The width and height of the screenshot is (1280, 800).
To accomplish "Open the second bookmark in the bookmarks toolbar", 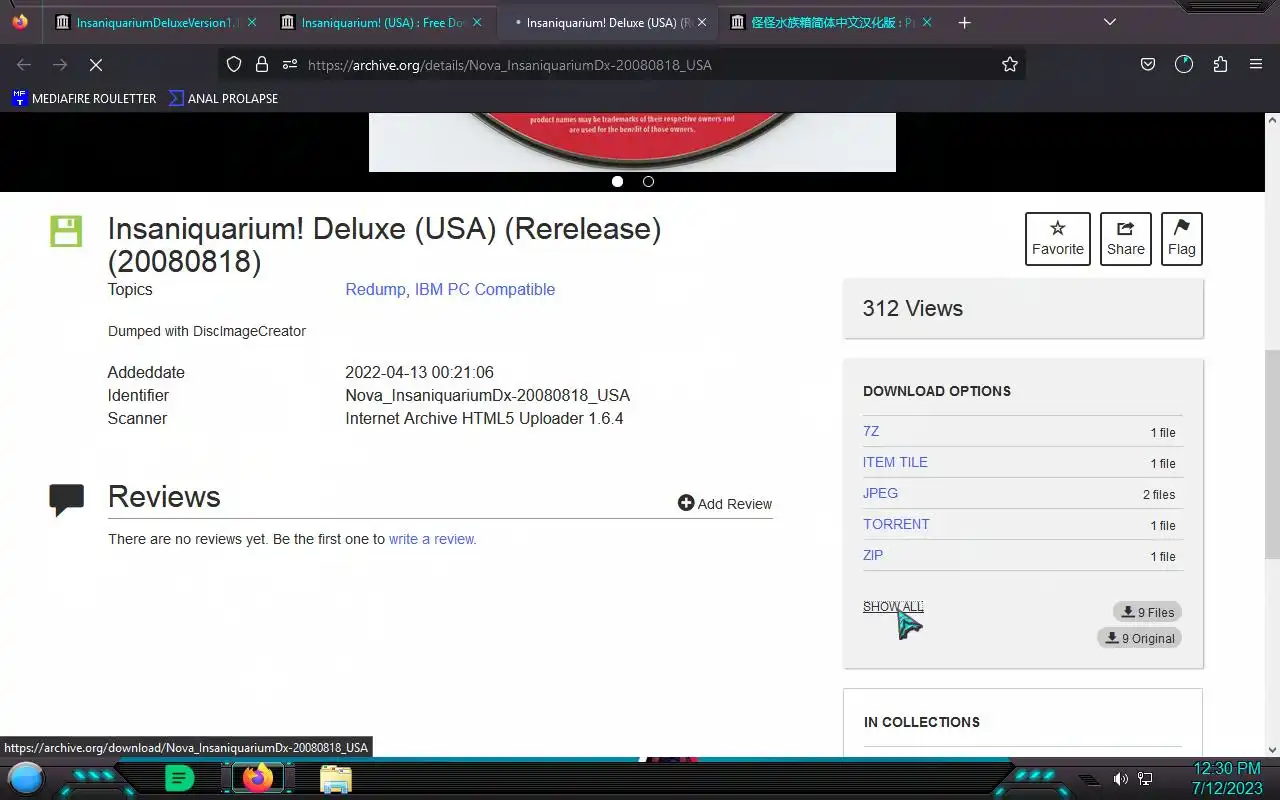I will [223, 98].
